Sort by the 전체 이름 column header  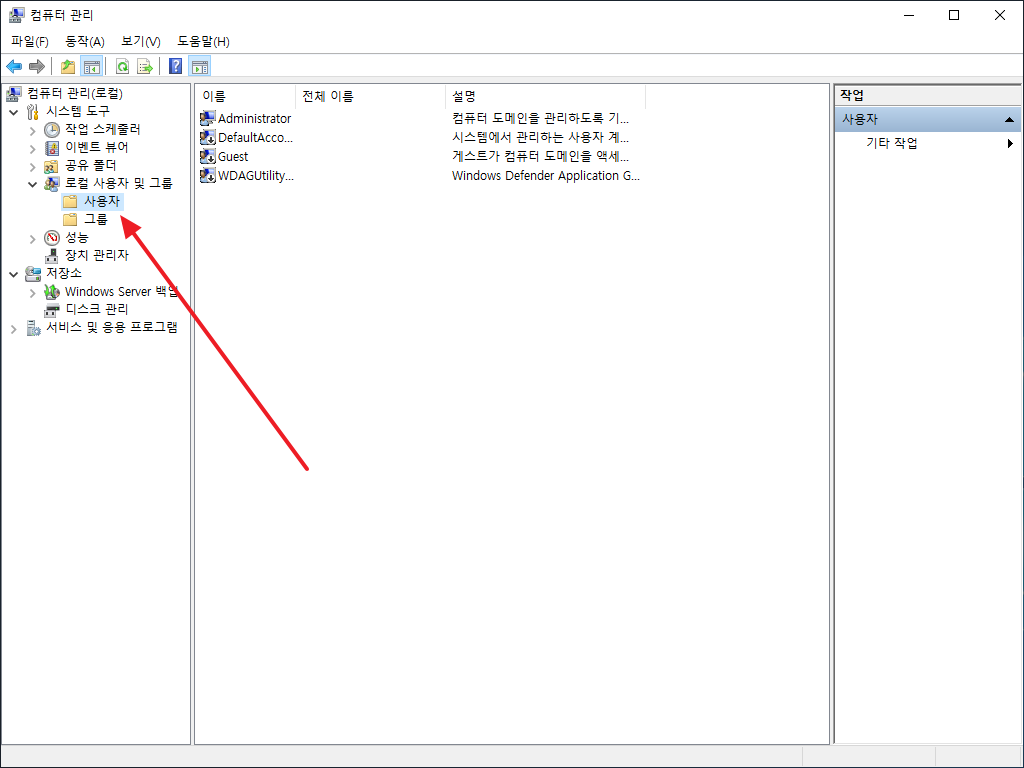pos(370,96)
